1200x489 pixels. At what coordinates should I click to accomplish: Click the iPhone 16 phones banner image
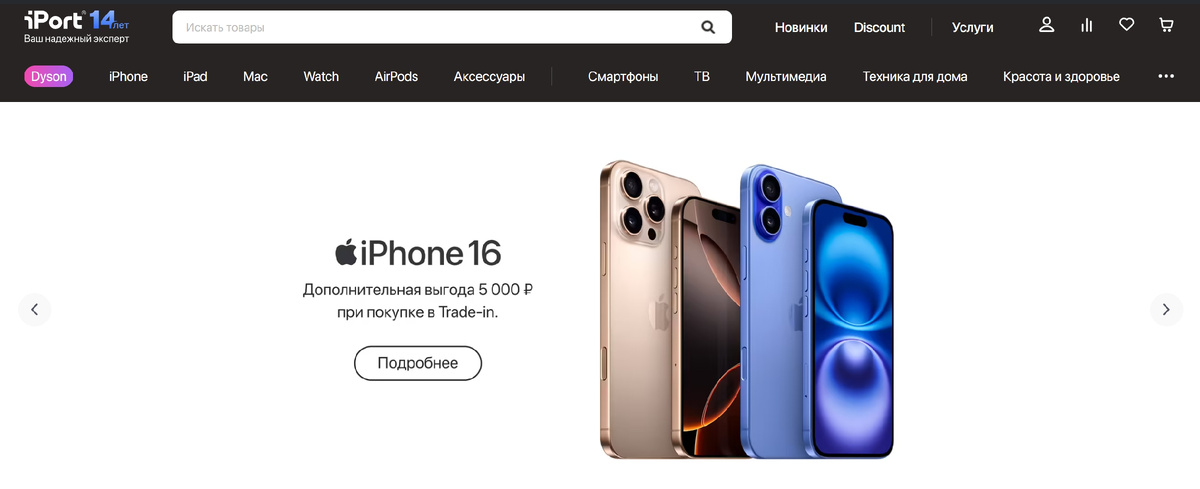(746, 308)
